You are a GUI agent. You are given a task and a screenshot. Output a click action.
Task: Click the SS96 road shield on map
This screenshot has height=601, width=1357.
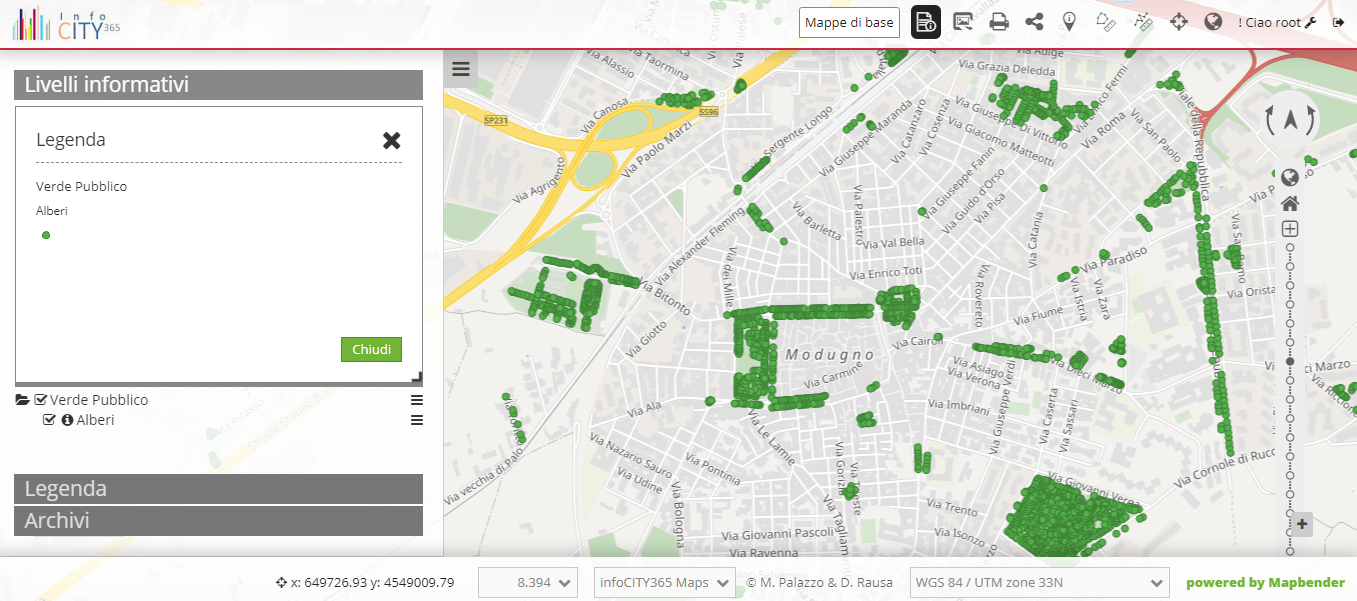click(709, 112)
